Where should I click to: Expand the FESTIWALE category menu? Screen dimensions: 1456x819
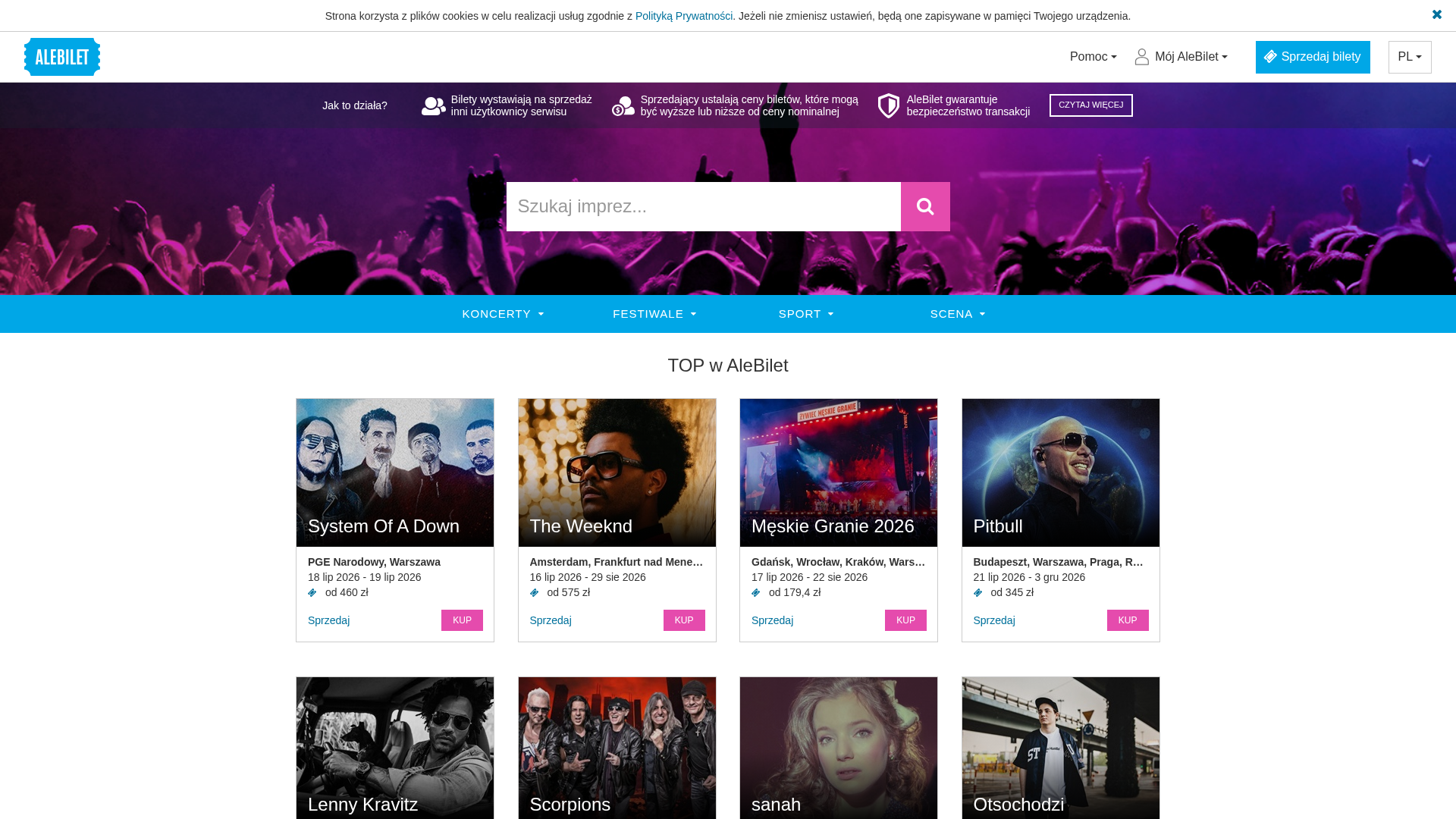(654, 314)
